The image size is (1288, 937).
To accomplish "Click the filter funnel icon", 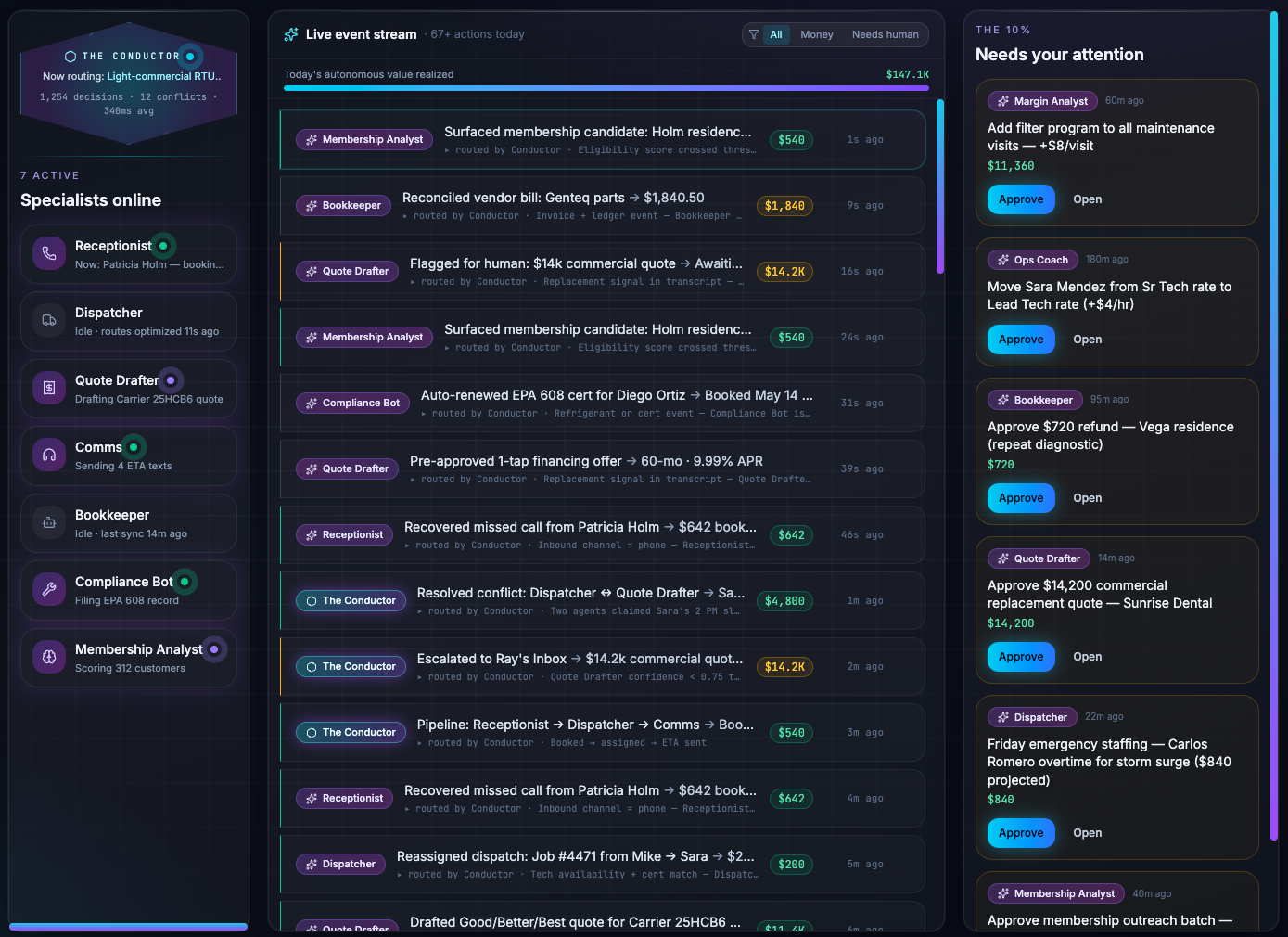I will point(754,34).
